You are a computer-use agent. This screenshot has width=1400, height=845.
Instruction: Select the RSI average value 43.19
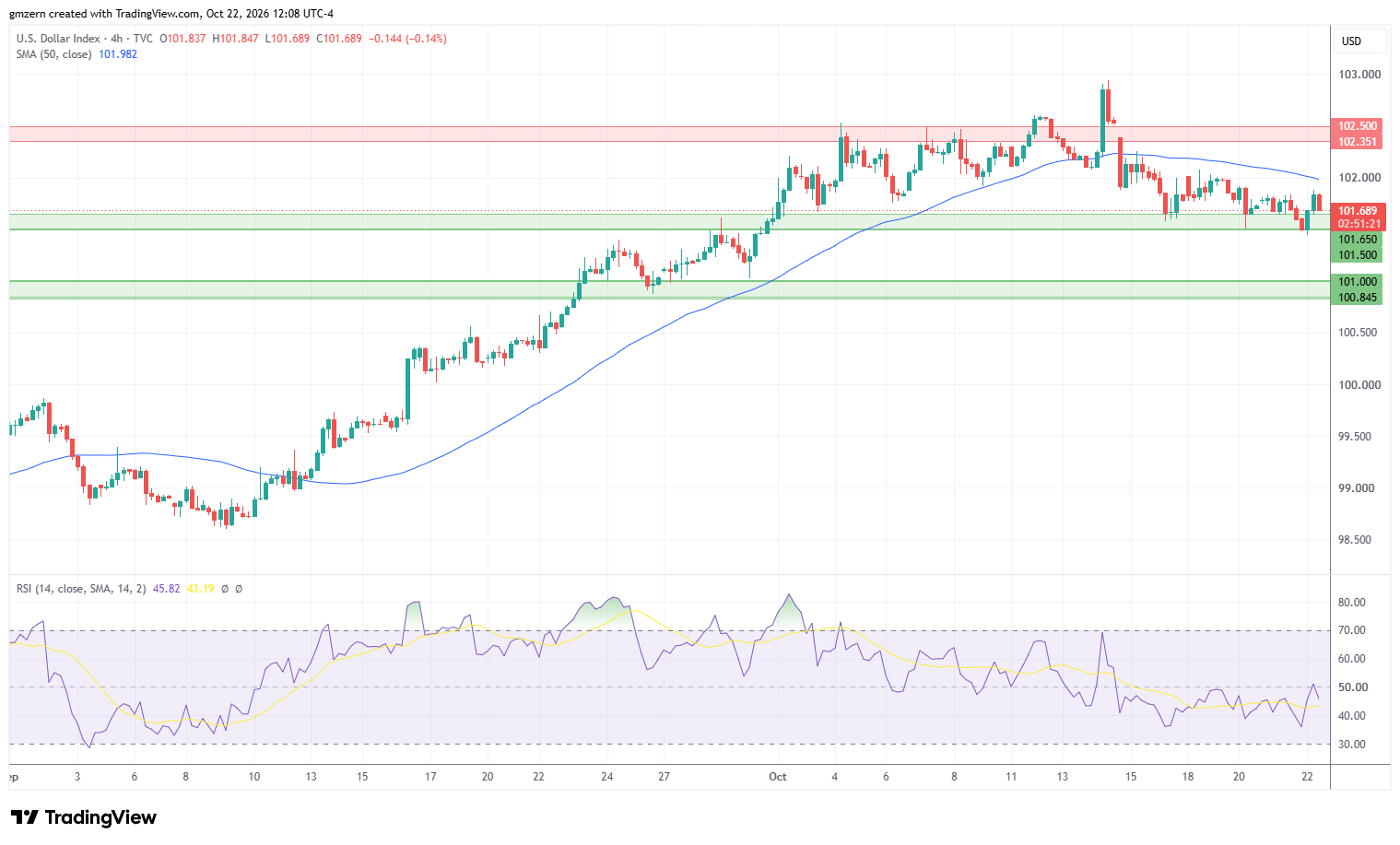tap(200, 589)
